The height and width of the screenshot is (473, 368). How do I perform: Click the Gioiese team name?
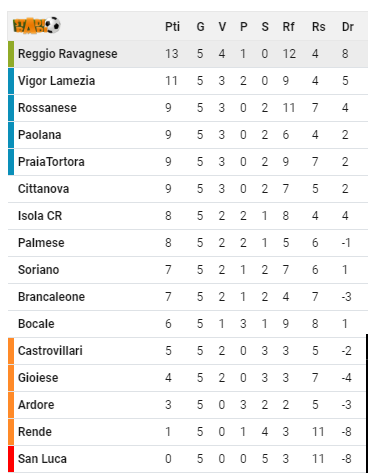(x=38, y=378)
